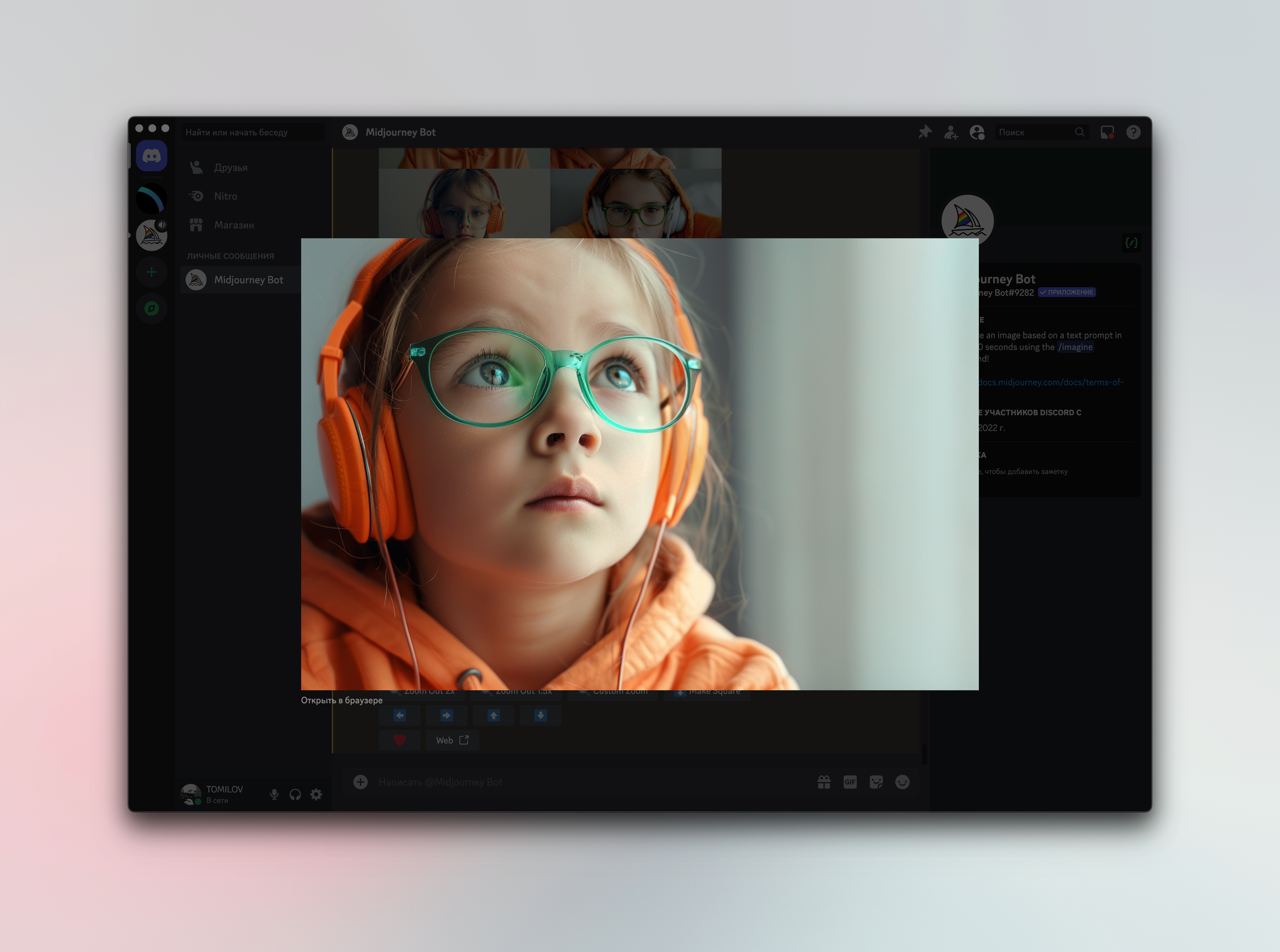Open the GIF picker
1280x952 pixels.
click(x=850, y=782)
